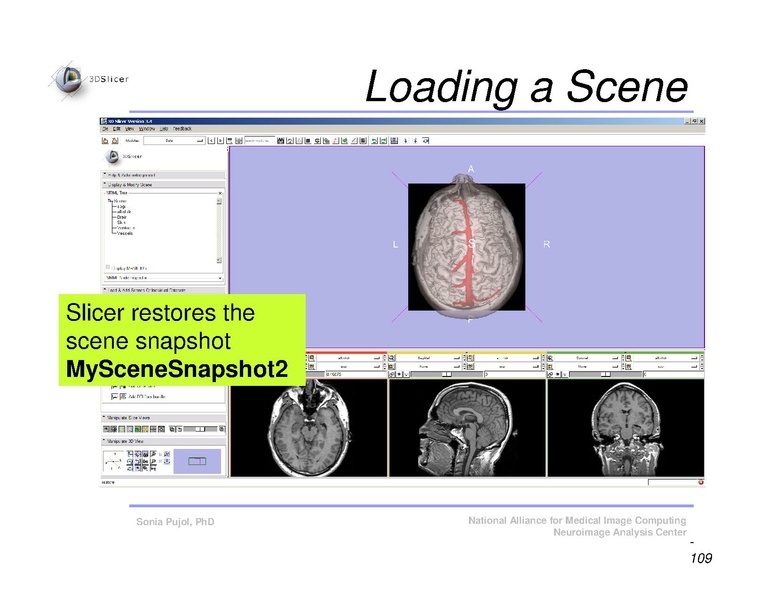Open the Modules dropdown showing Data

click(174, 141)
